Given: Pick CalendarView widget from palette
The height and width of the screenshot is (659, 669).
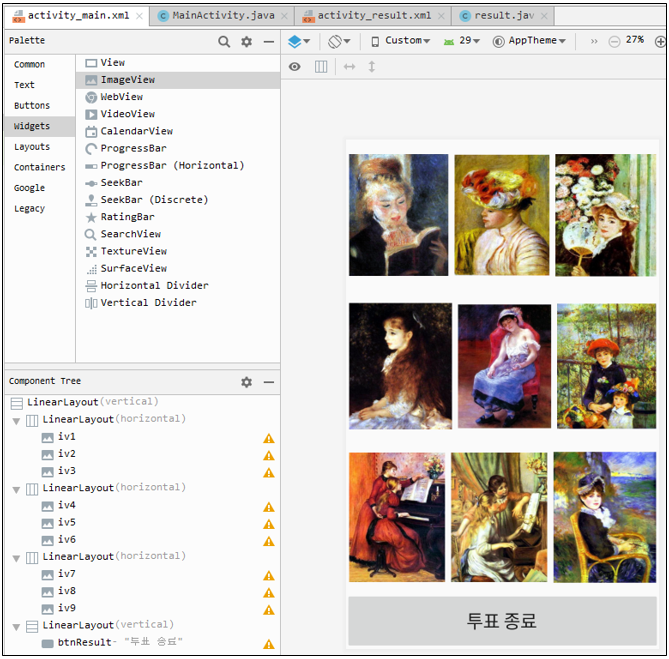Looking at the screenshot, I should pos(178,131).
